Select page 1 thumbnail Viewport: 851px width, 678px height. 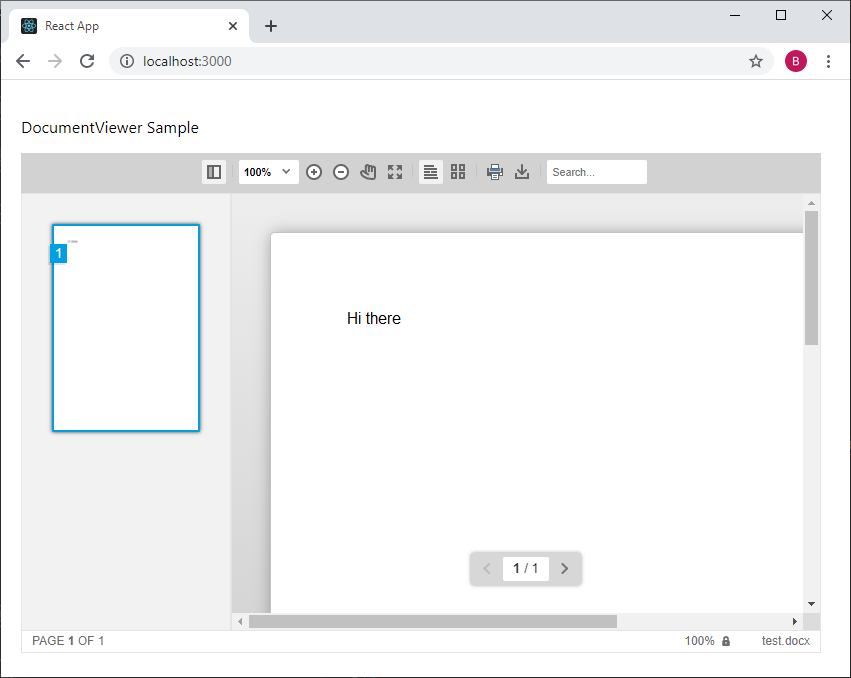(126, 328)
